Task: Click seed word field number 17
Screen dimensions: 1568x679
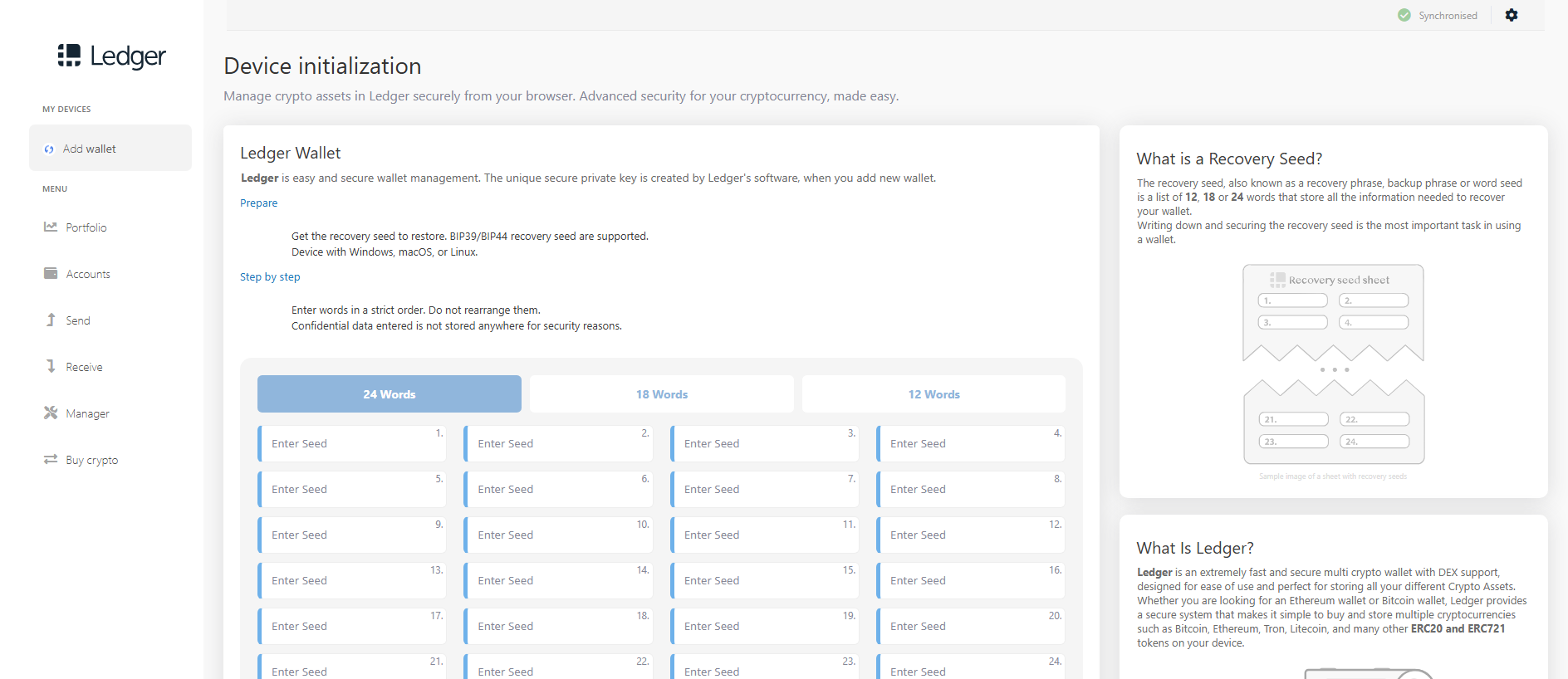Action: tap(352, 626)
